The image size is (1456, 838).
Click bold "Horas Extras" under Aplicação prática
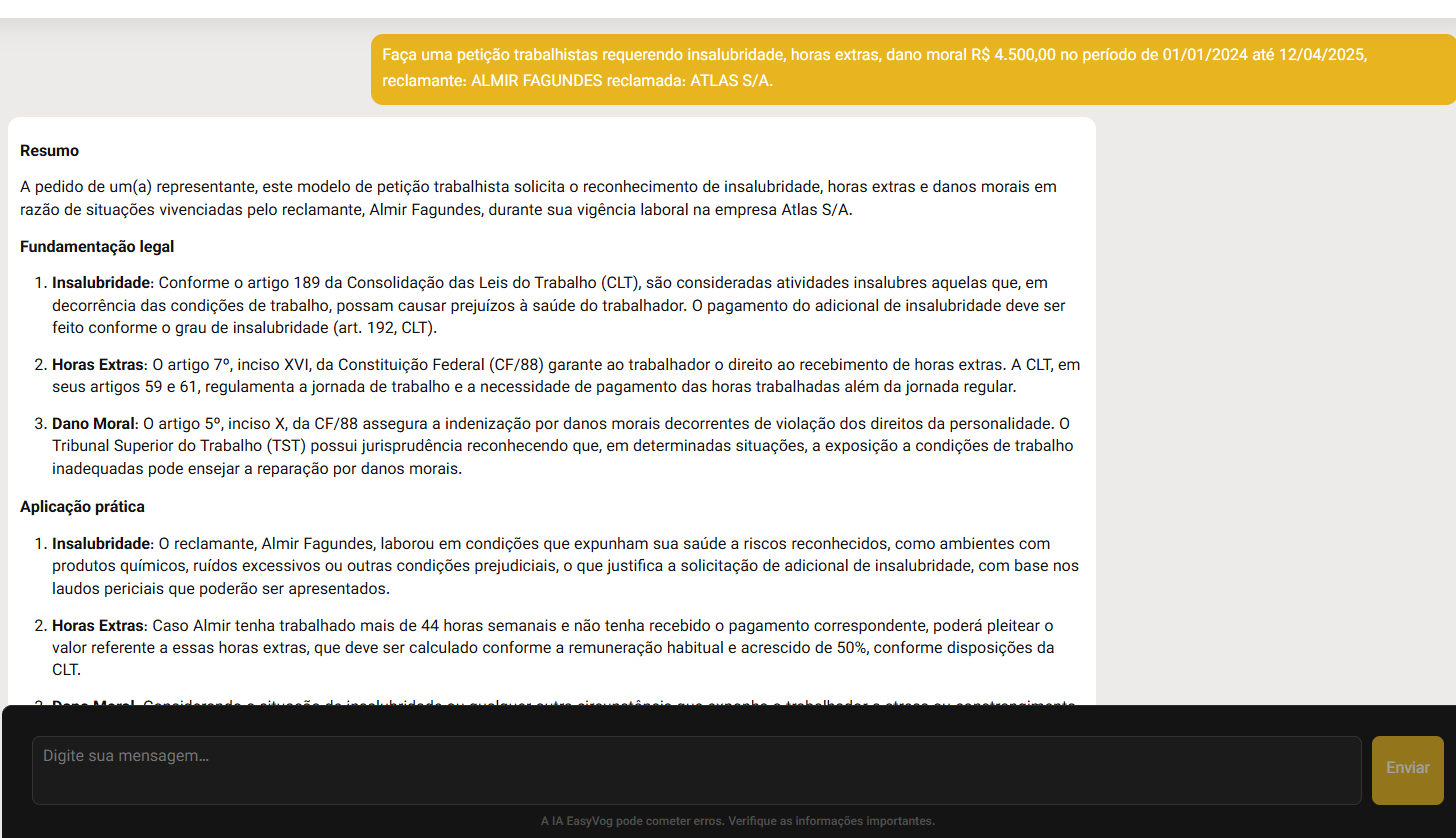point(98,626)
